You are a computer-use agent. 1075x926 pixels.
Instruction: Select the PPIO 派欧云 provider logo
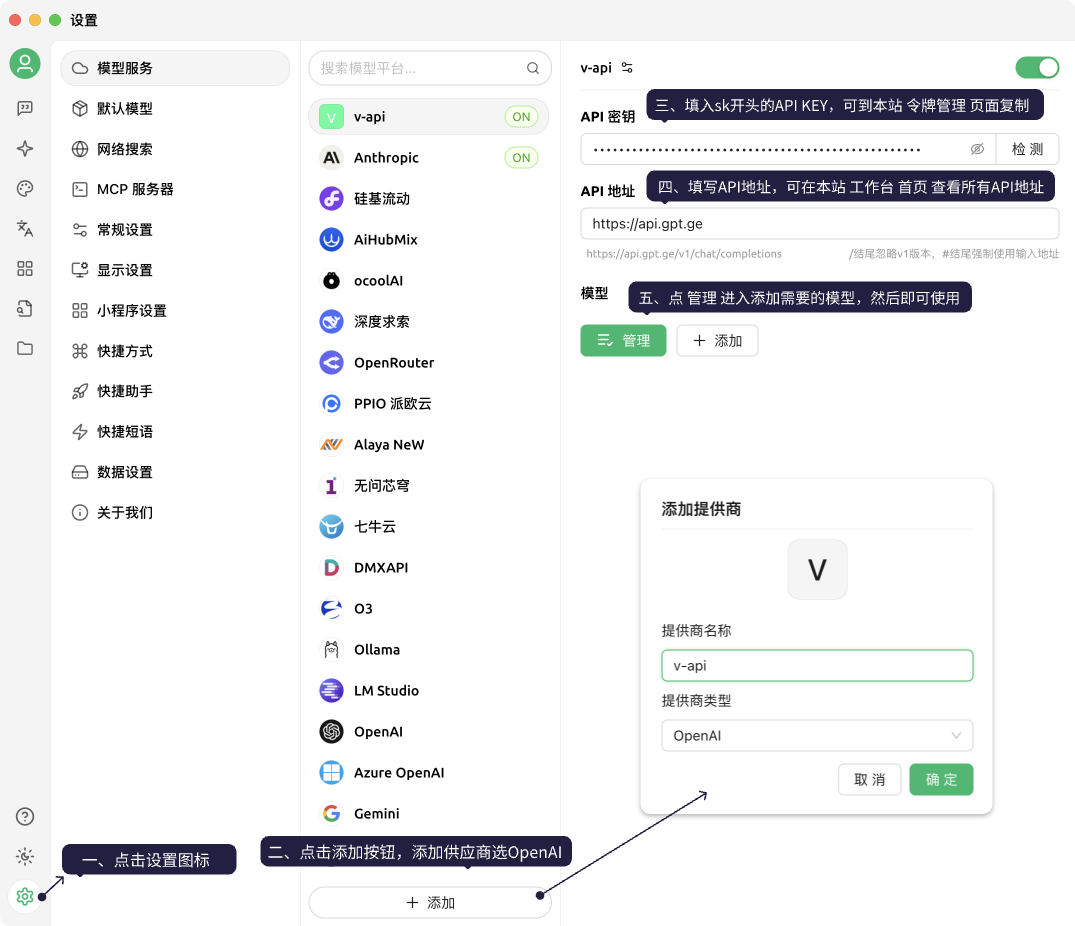click(331, 404)
